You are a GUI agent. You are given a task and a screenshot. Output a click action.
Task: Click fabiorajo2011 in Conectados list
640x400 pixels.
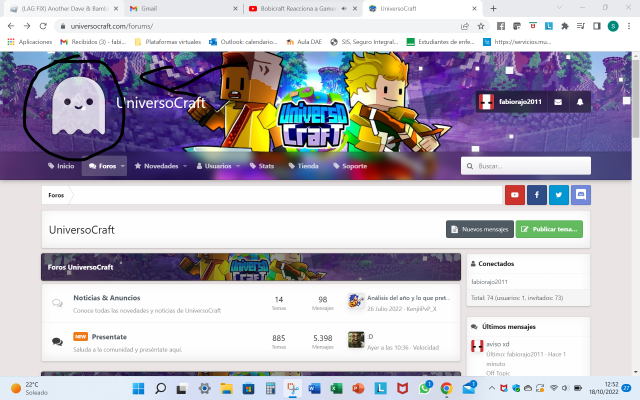489,282
